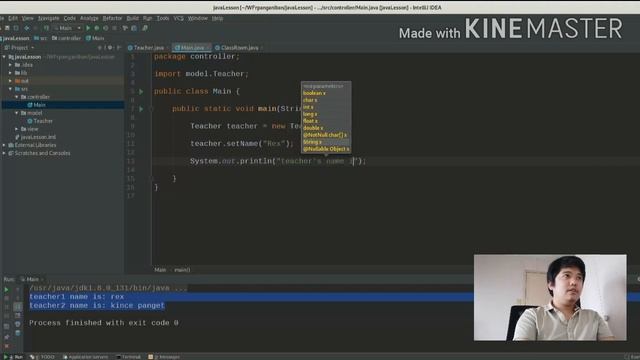The width and height of the screenshot is (640, 360).
Task: Open the Run tool window button at bottom
Action: pyautogui.click(x=14, y=357)
